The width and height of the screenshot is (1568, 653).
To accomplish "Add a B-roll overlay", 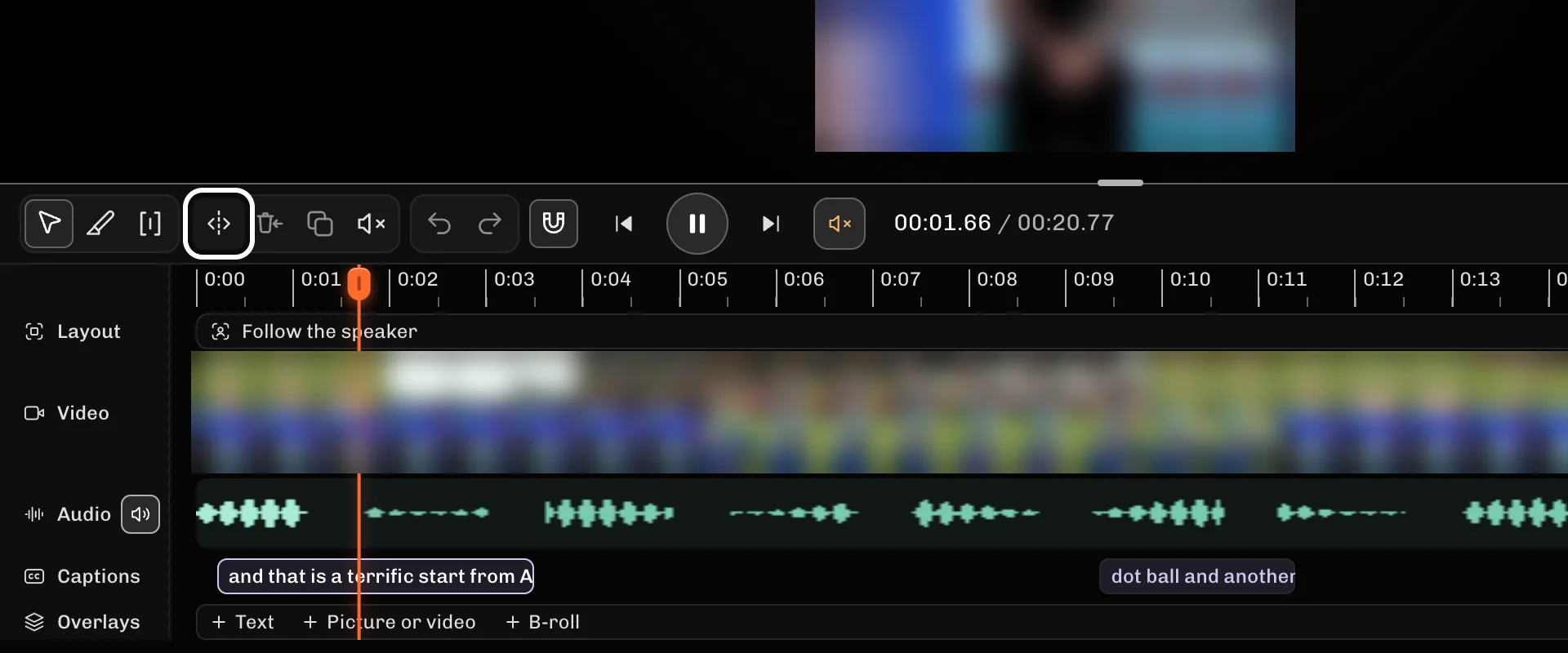I will [543, 622].
